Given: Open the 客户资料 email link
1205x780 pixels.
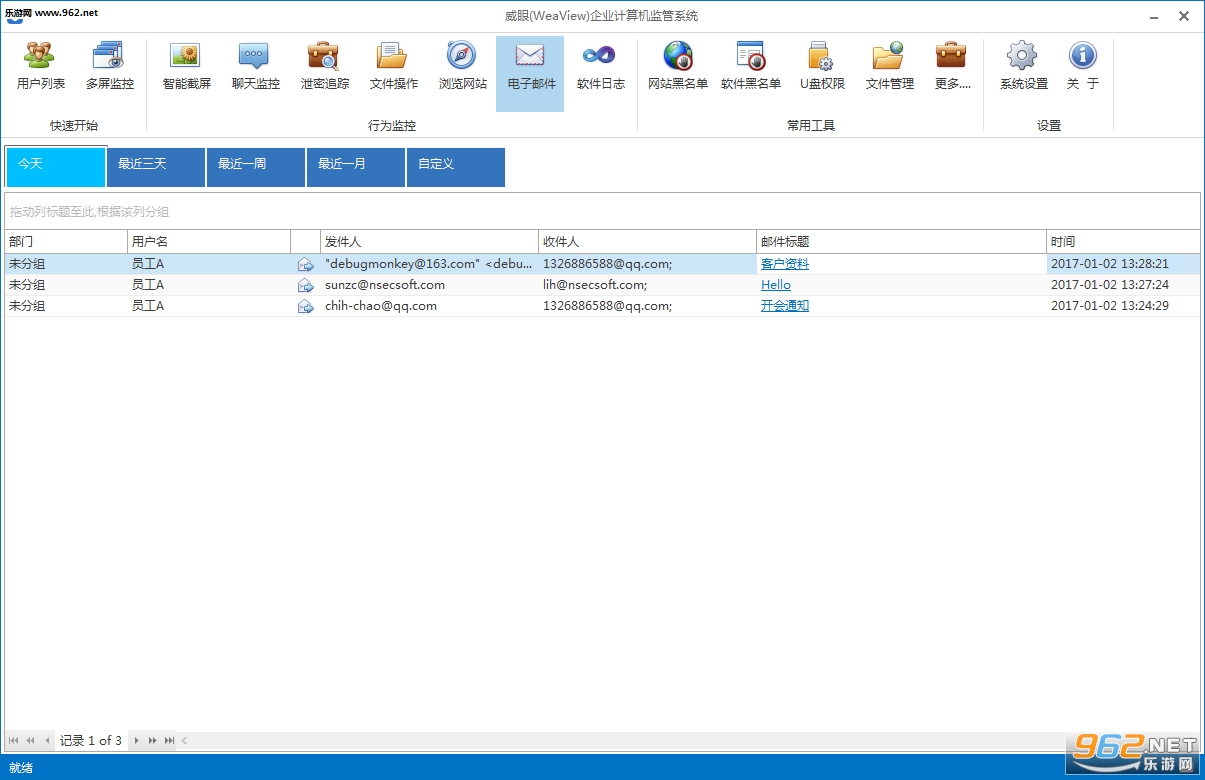Looking at the screenshot, I should [x=784, y=264].
